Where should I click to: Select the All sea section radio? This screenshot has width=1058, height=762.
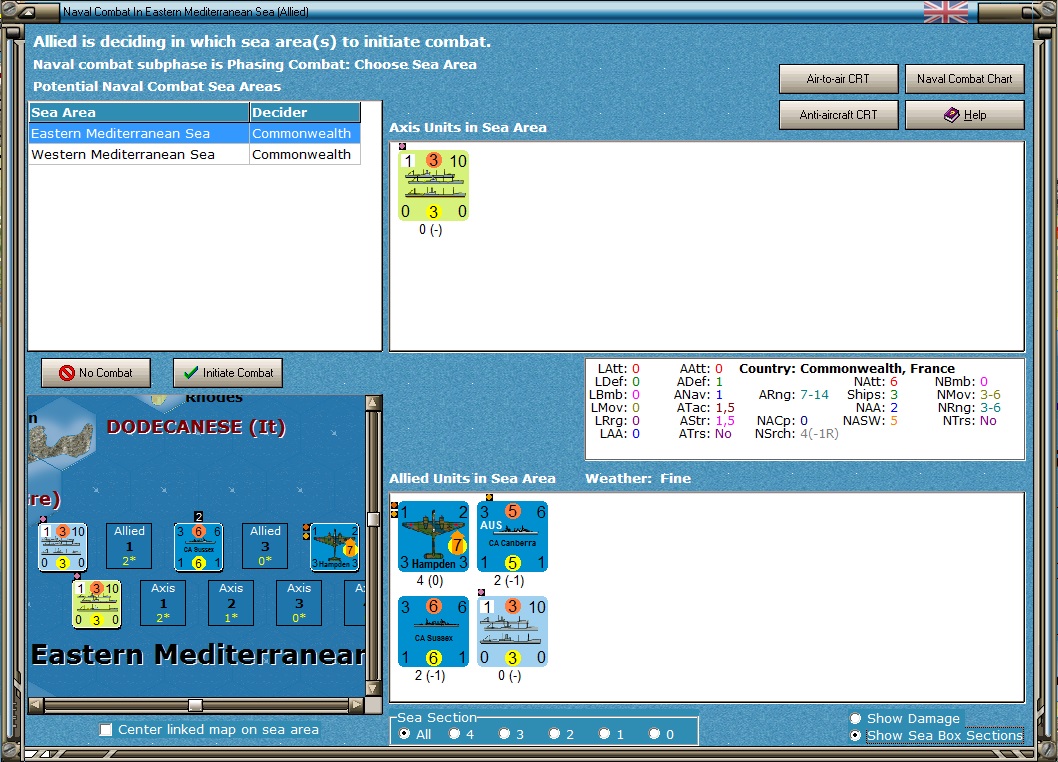tap(404, 734)
